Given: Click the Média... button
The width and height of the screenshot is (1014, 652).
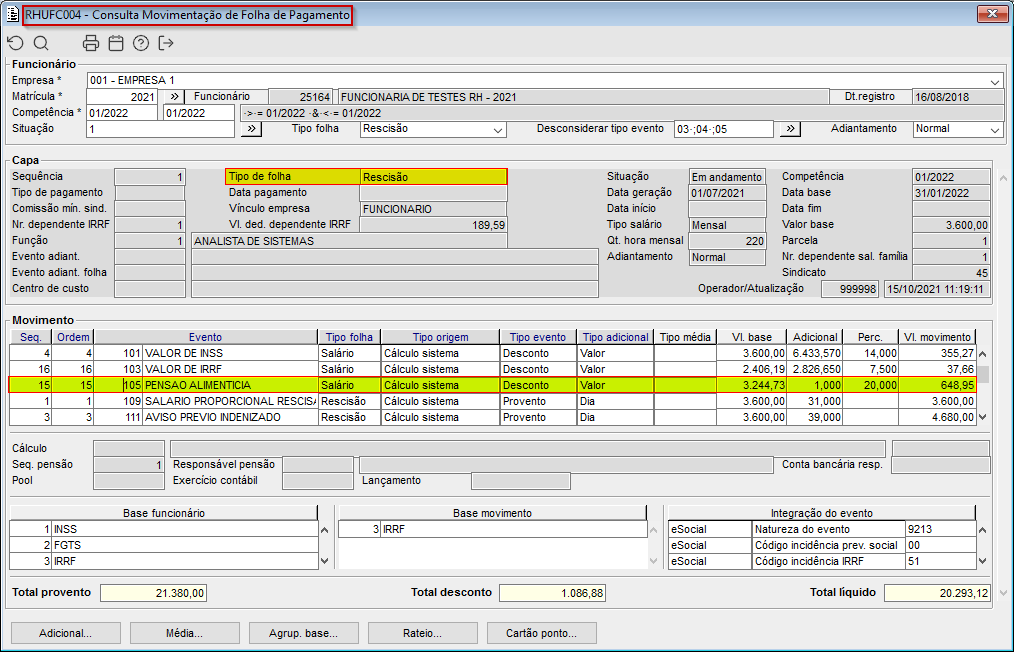Looking at the screenshot, I should [x=184, y=633].
